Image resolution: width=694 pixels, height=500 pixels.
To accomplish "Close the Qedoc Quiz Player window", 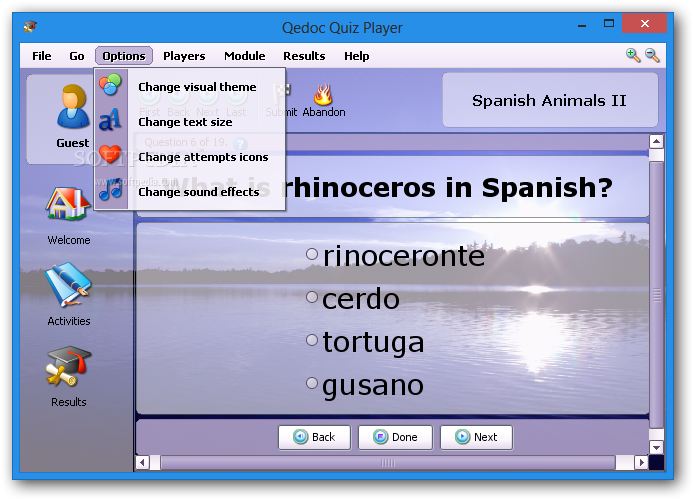I will pyautogui.click(x=644, y=23).
